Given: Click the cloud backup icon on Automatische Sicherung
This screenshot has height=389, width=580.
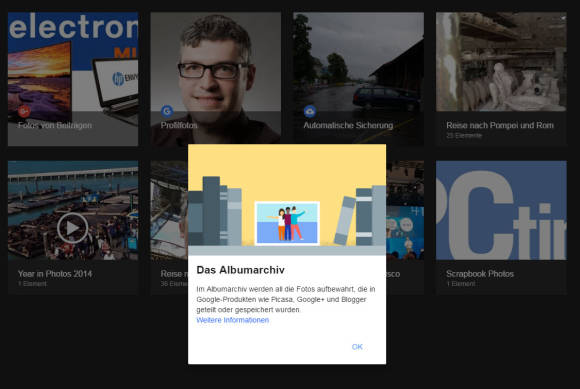Looking at the screenshot, I should point(310,111).
